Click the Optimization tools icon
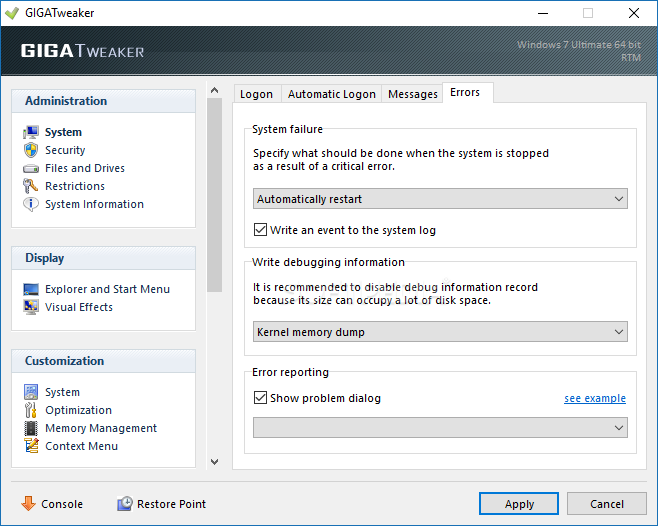This screenshot has height=526, width=658. [x=31, y=410]
